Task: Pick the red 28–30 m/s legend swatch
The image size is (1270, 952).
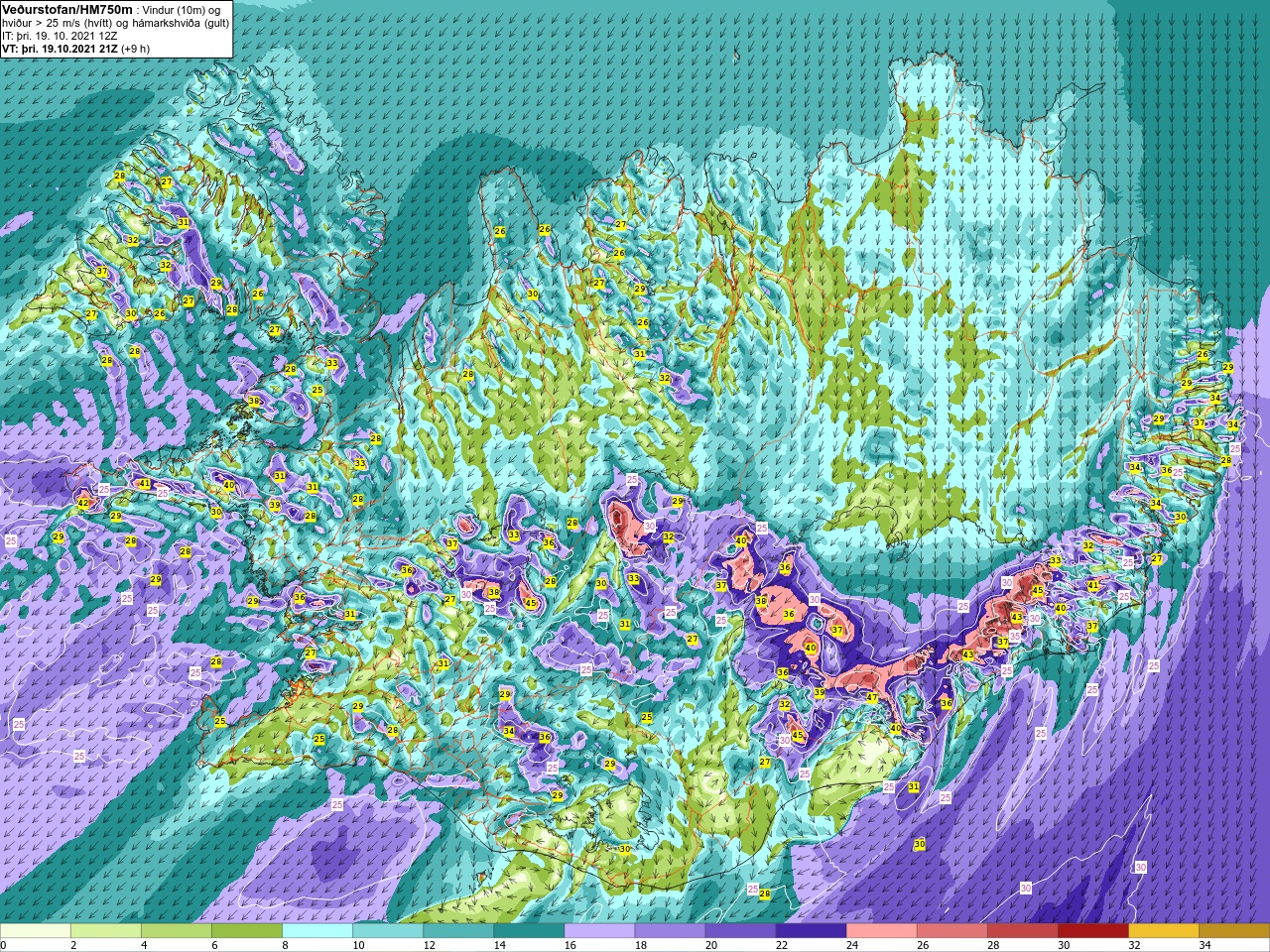Action: coord(1022,931)
